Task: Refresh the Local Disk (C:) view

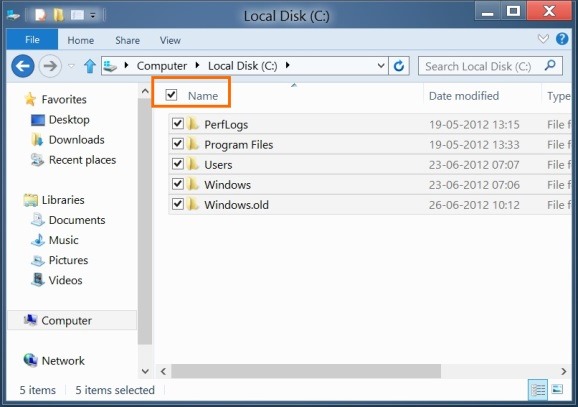Action: coord(399,66)
